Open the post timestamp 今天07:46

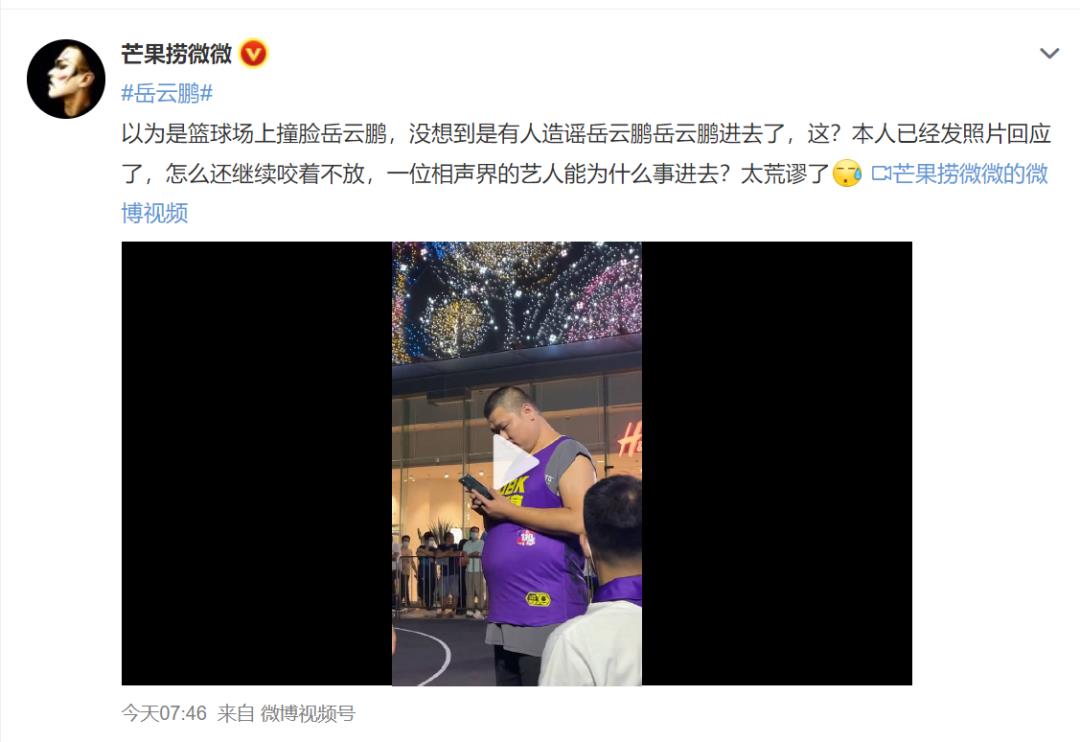coord(164,713)
